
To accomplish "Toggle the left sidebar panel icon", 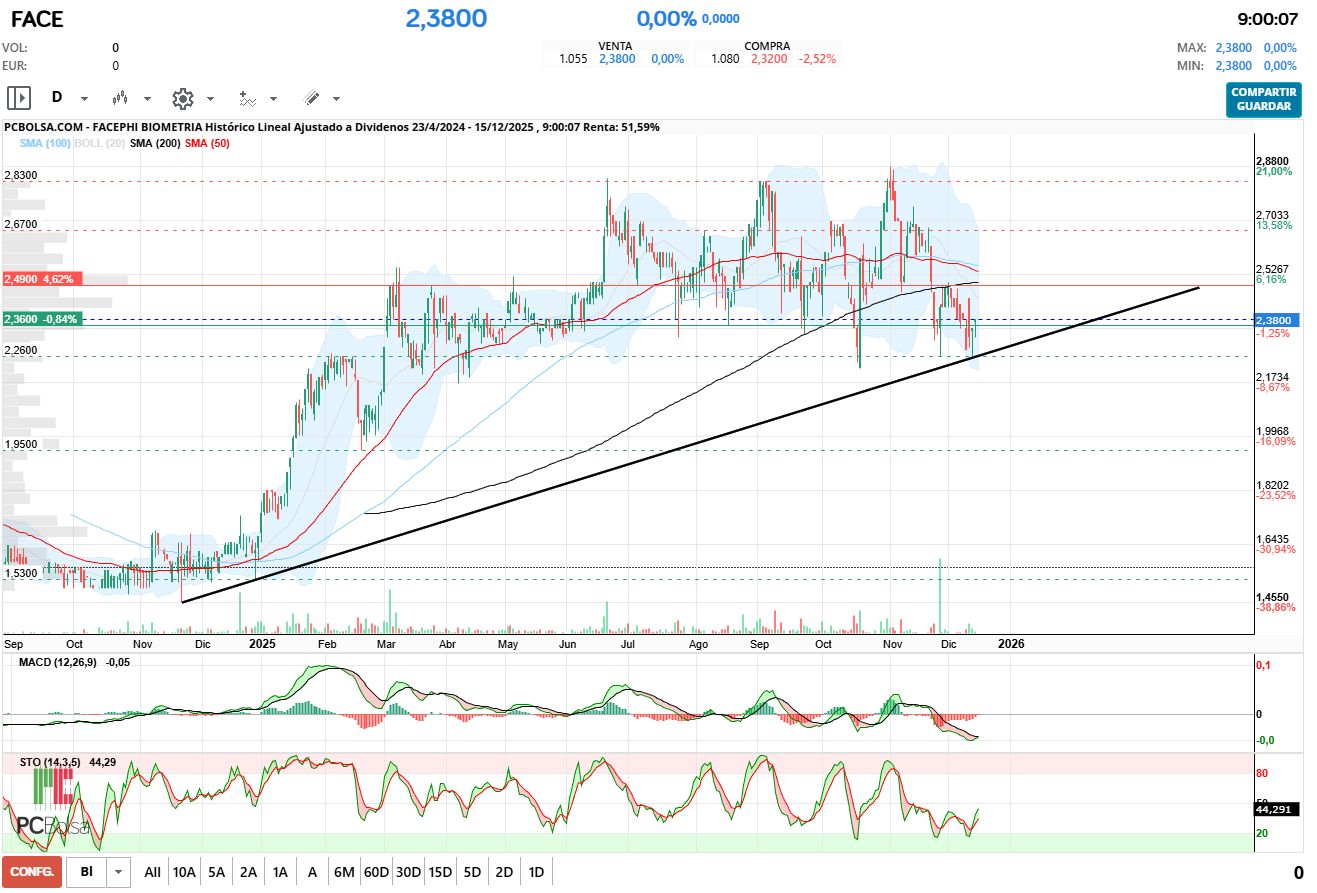I will (x=17, y=98).
